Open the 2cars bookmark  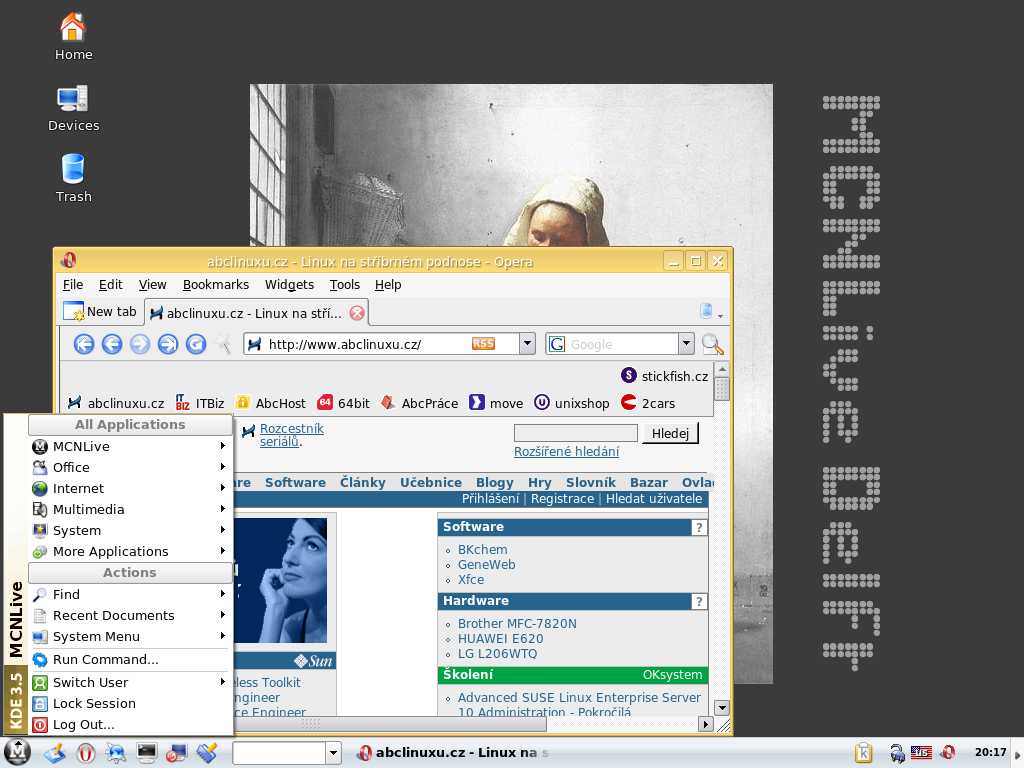click(x=648, y=403)
